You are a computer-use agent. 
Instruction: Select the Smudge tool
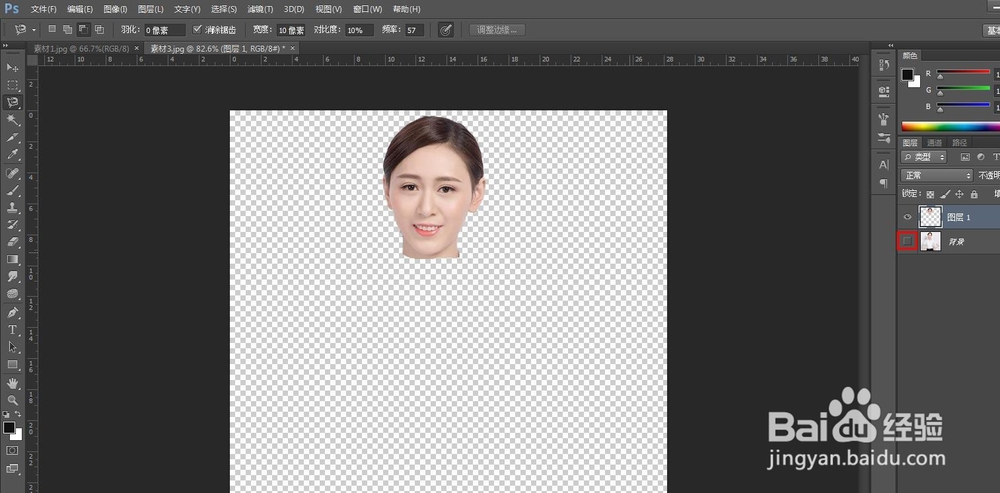tap(12, 277)
